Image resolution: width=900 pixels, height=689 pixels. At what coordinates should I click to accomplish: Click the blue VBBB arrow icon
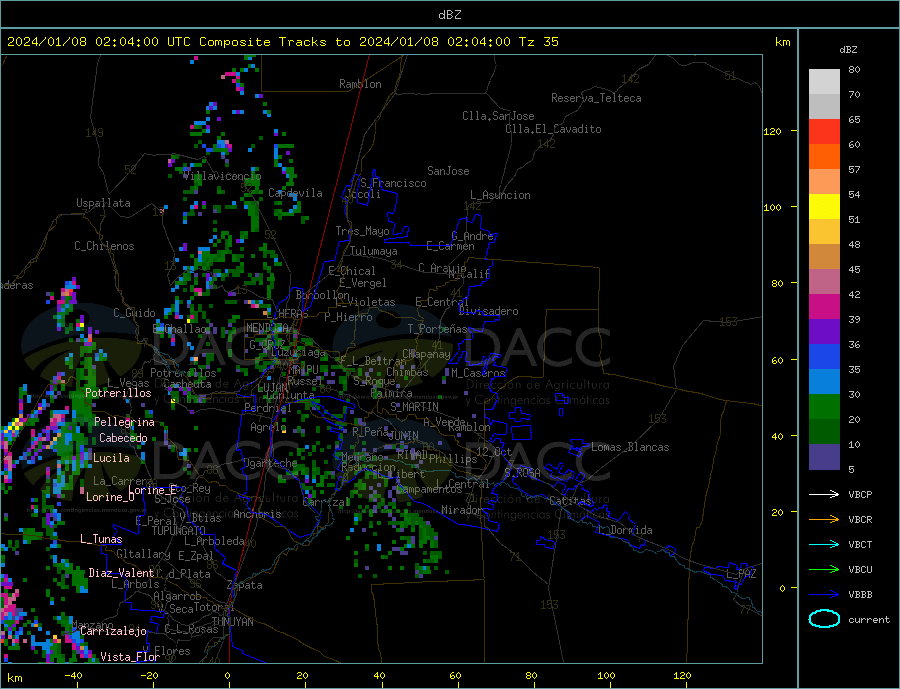[824, 594]
